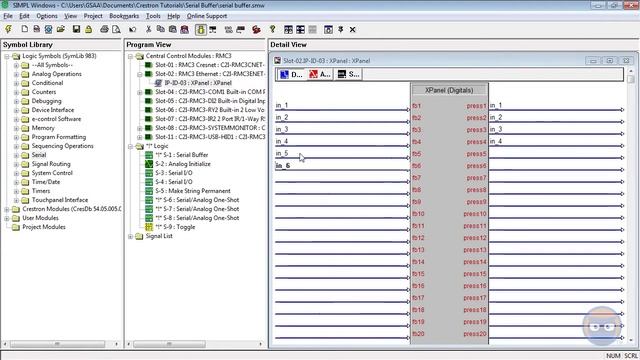This screenshot has width=640, height=360.
Task: Click the X toolbar icon
Action: point(352,29)
